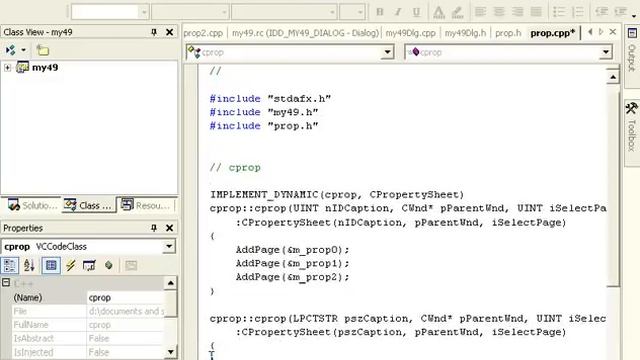Select the FullName property row

pos(88,325)
